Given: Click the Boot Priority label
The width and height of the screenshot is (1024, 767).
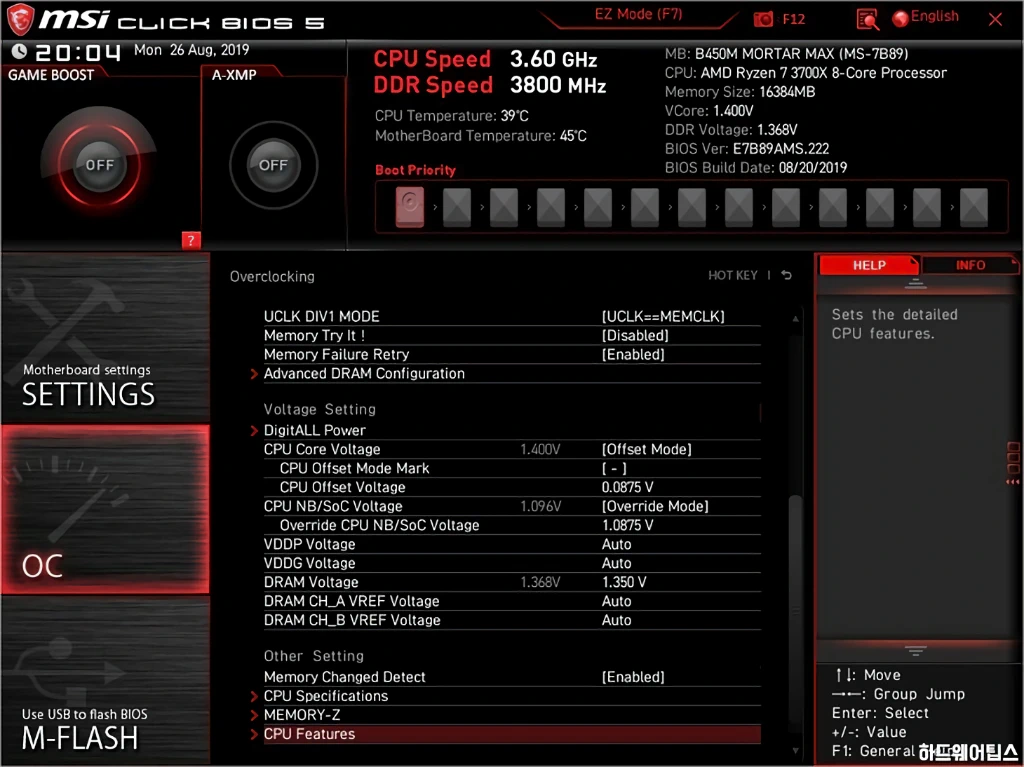Looking at the screenshot, I should tap(415, 170).
